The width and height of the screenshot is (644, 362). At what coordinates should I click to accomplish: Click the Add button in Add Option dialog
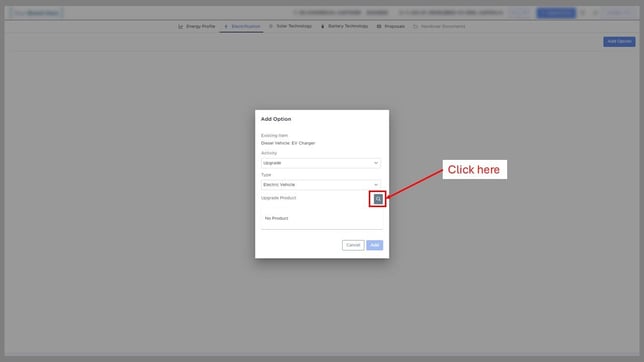pyautogui.click(x=375, y=245)
